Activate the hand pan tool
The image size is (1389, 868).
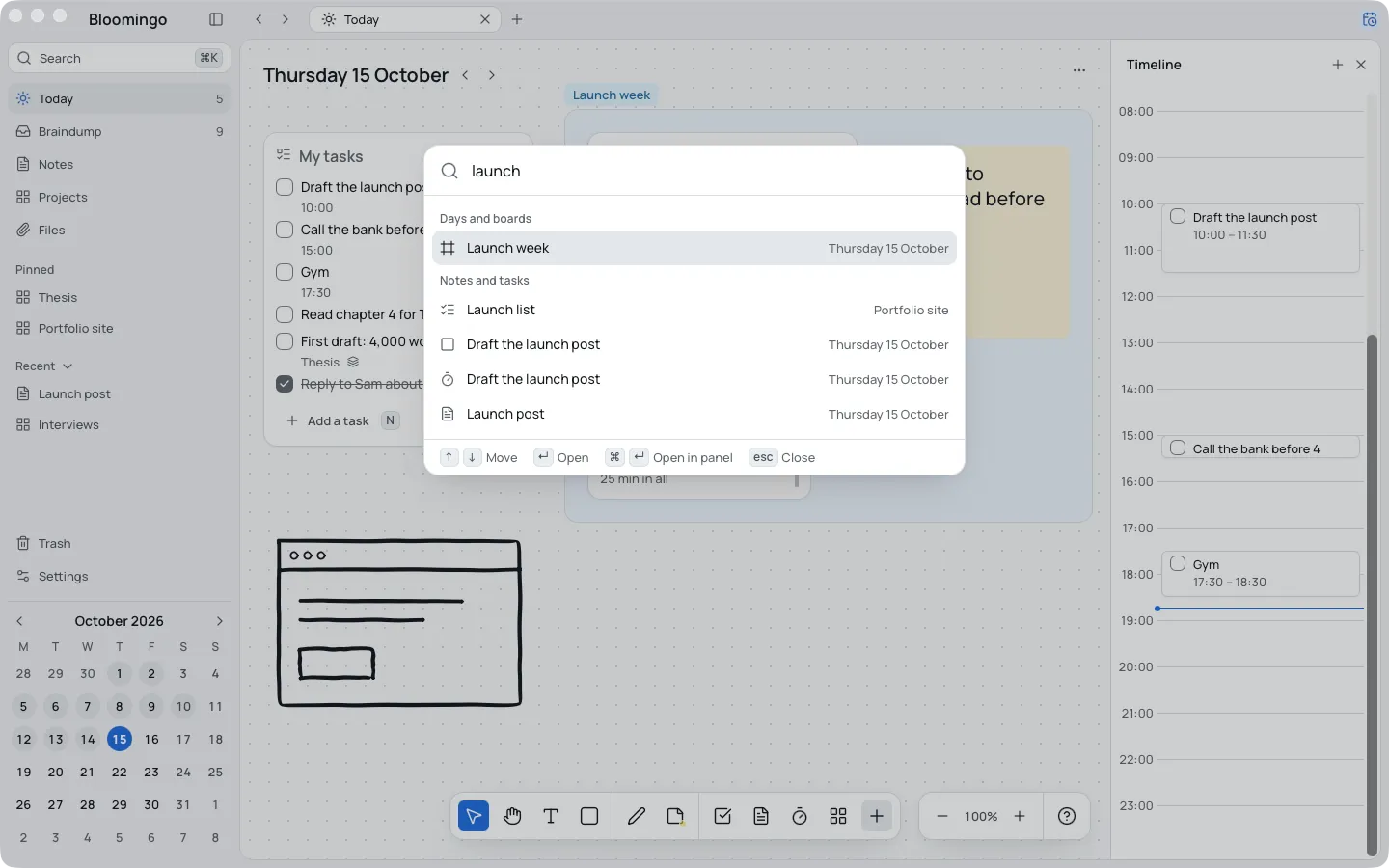(x=512, y=816)
